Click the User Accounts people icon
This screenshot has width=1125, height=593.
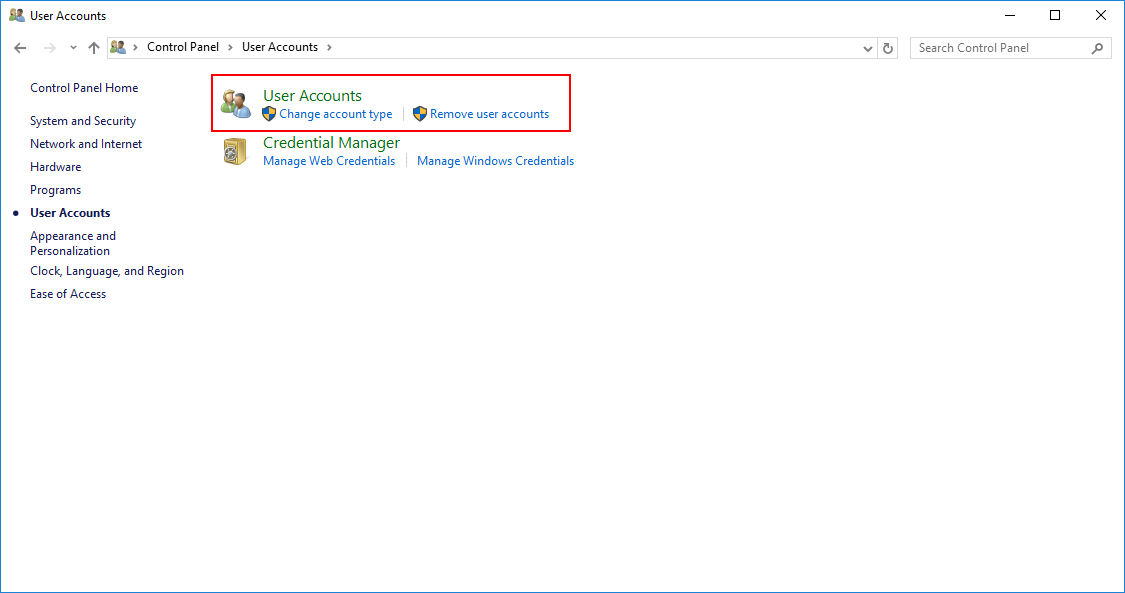[236, 103]
